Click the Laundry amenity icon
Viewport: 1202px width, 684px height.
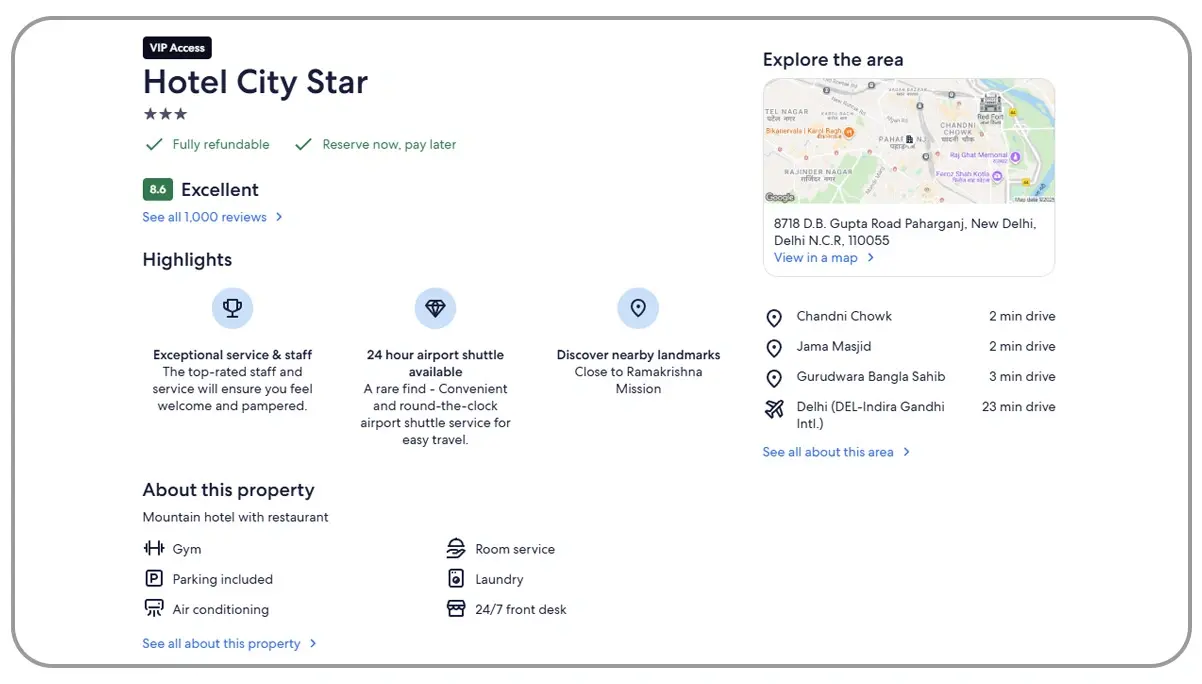[456, 579]
